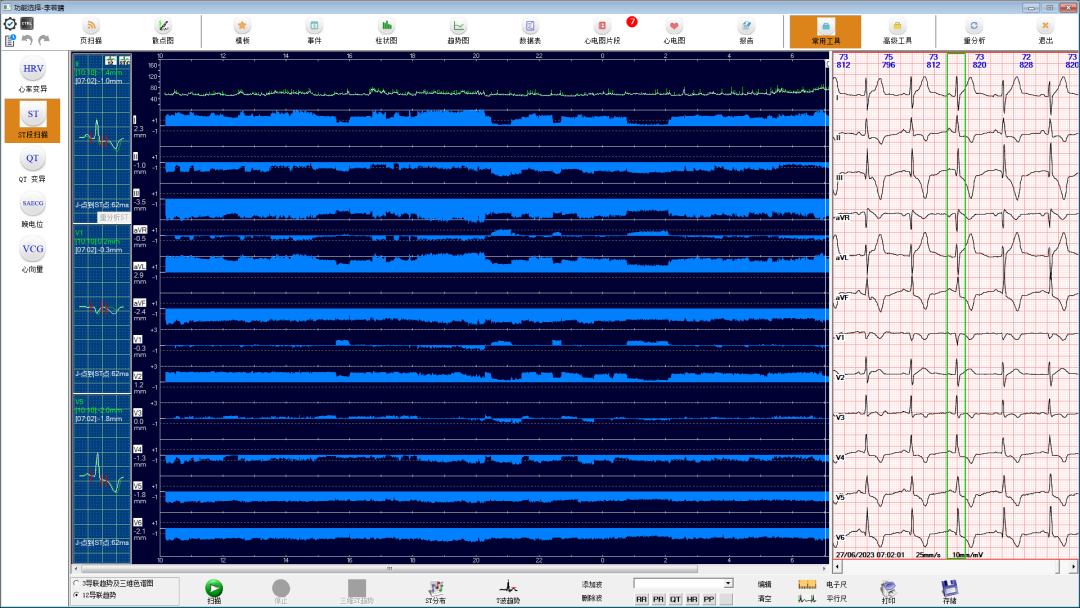This screenshot has height=608, width=1080.
Task: Click the green beat marker in ECG strip
Action: [956, 306]
